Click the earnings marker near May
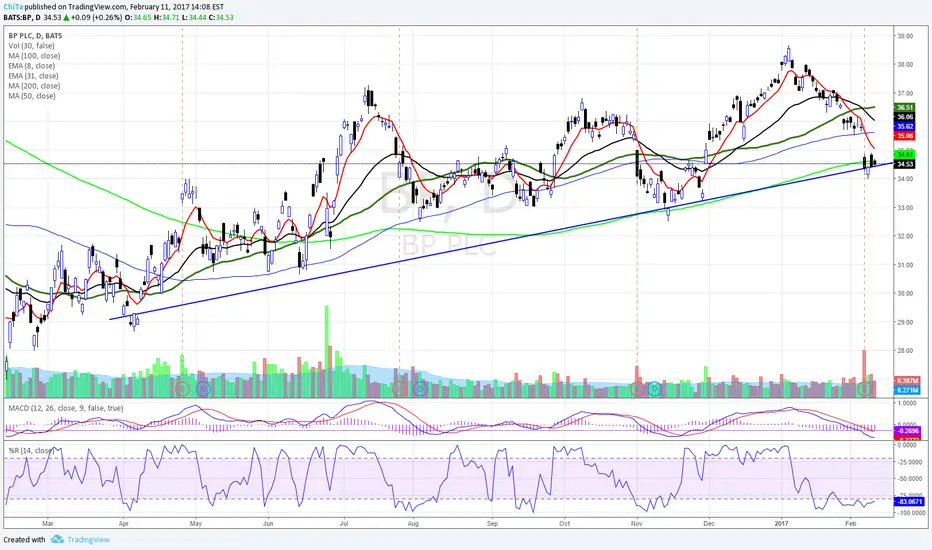The width and height of the screenshot is (932, 550). (x=182, y=389)
